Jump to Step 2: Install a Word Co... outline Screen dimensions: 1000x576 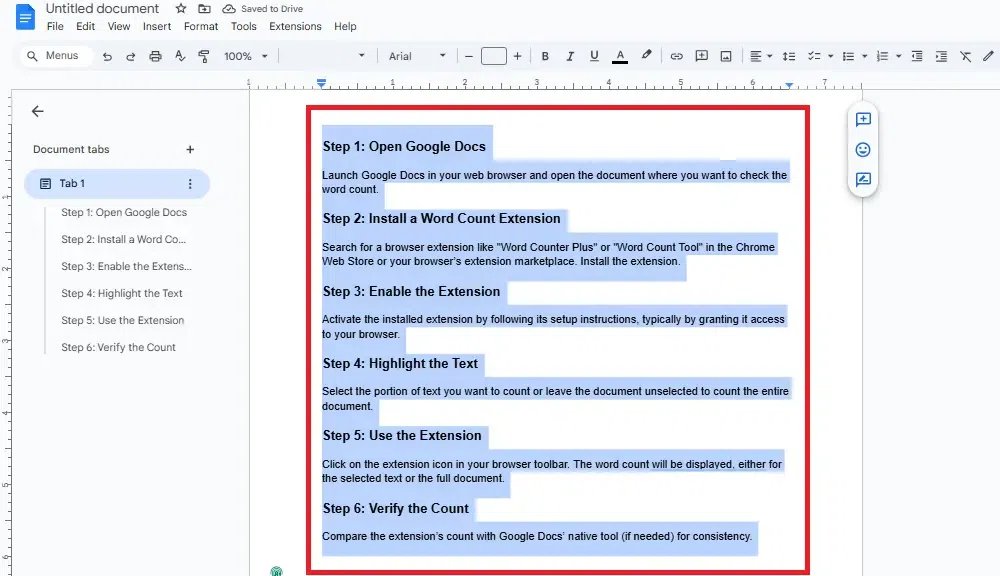pos(124,239)
